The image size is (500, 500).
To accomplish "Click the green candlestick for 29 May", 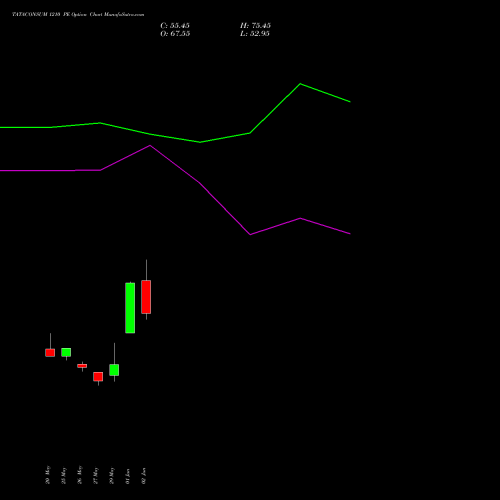I will tap(114, 370).
